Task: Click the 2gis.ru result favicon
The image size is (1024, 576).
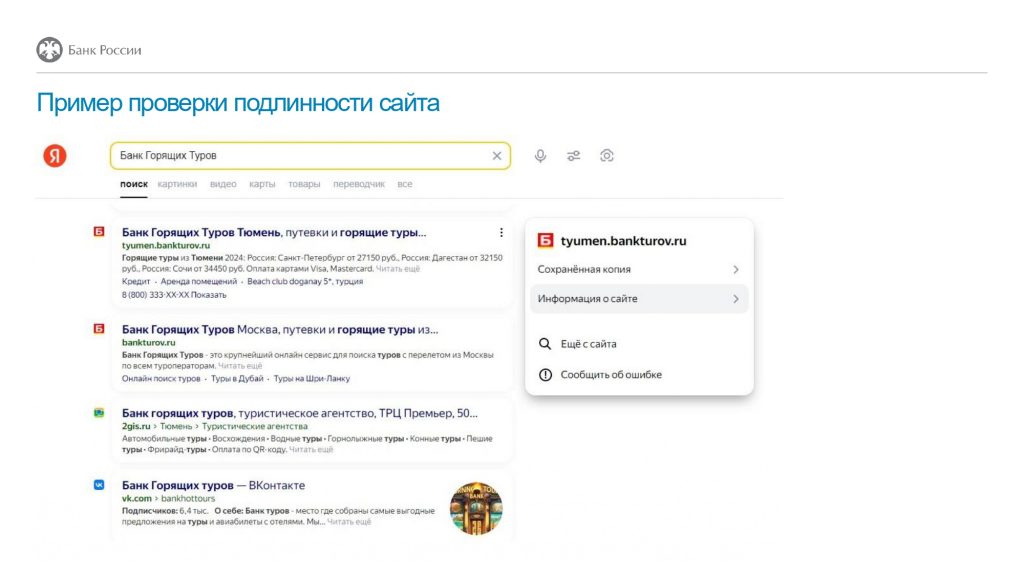Action: 99,413
